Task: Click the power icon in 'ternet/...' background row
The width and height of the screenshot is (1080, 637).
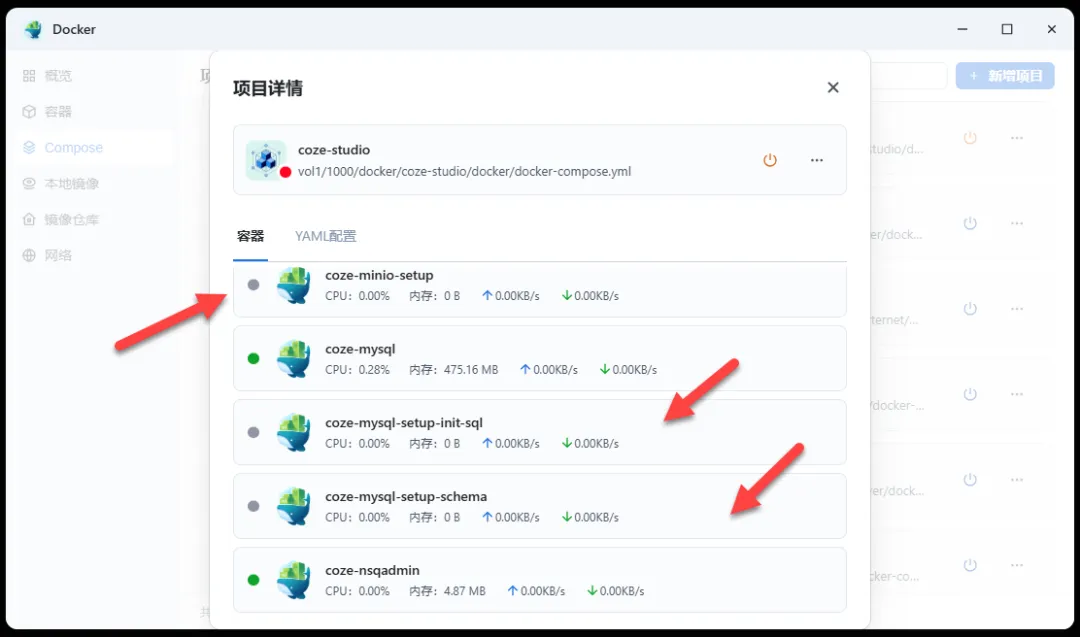Action: (970, 309)
